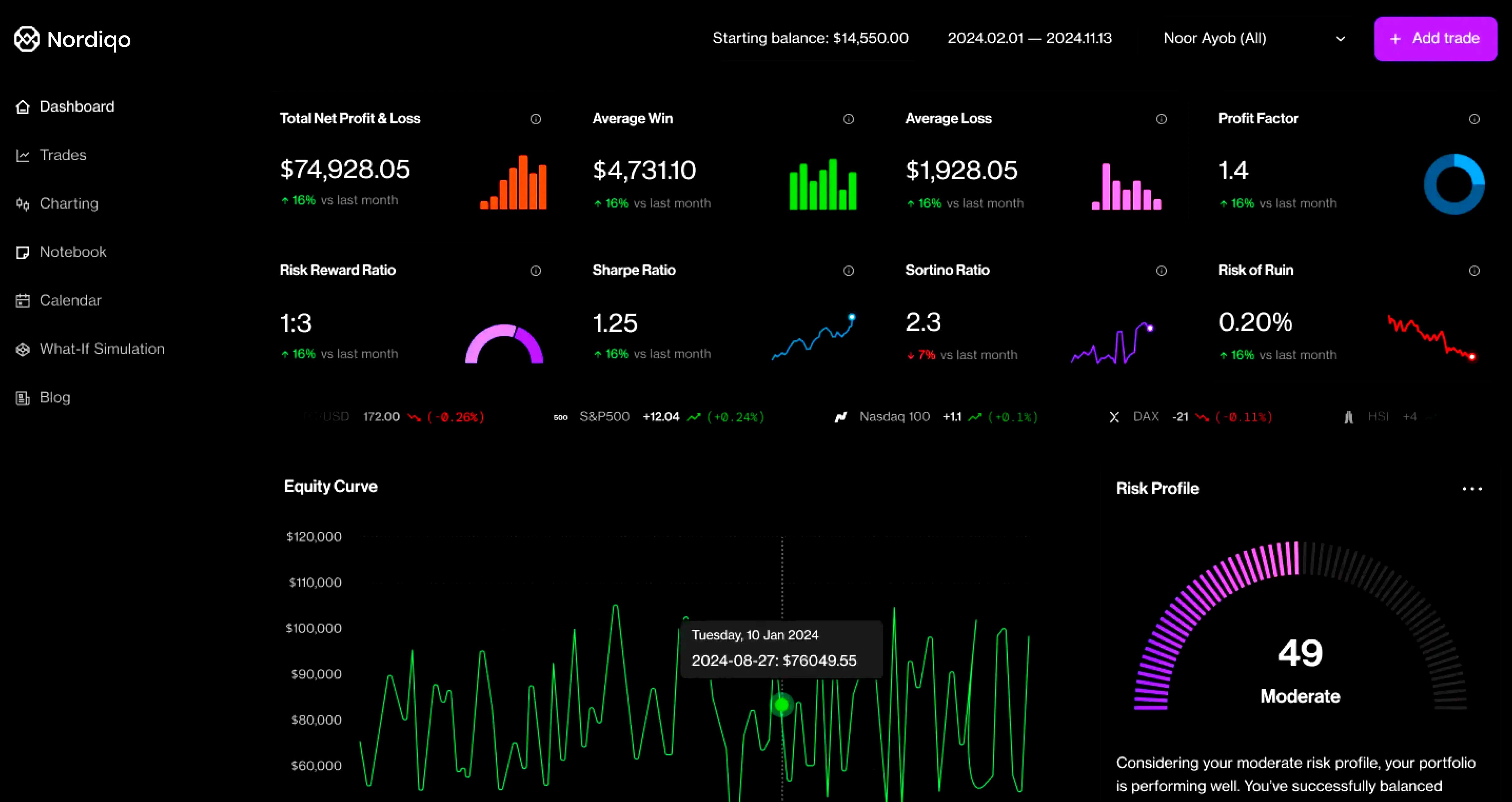
Task: Open the Dashboard from the sidebar
Action: click(x=76, y=106)
